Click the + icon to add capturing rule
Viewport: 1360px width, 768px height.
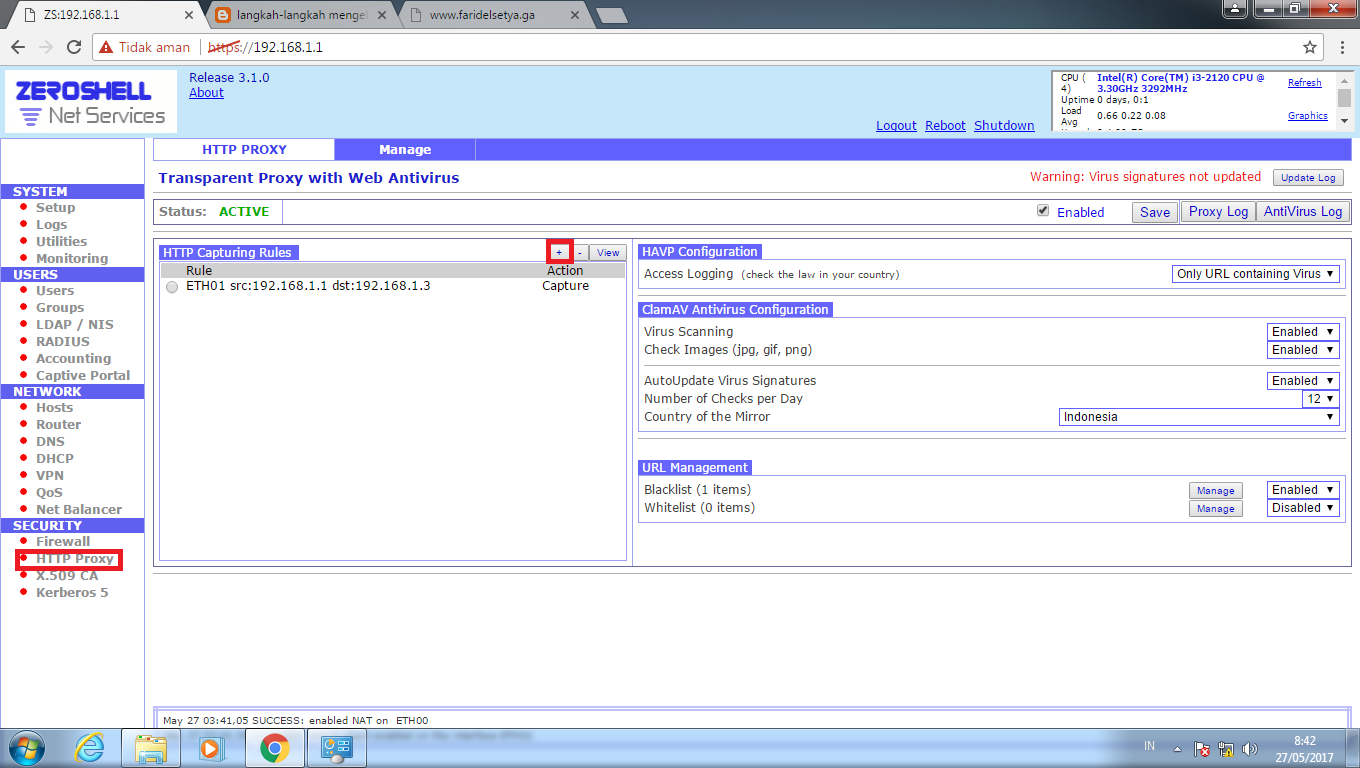(x=560, y=252)
